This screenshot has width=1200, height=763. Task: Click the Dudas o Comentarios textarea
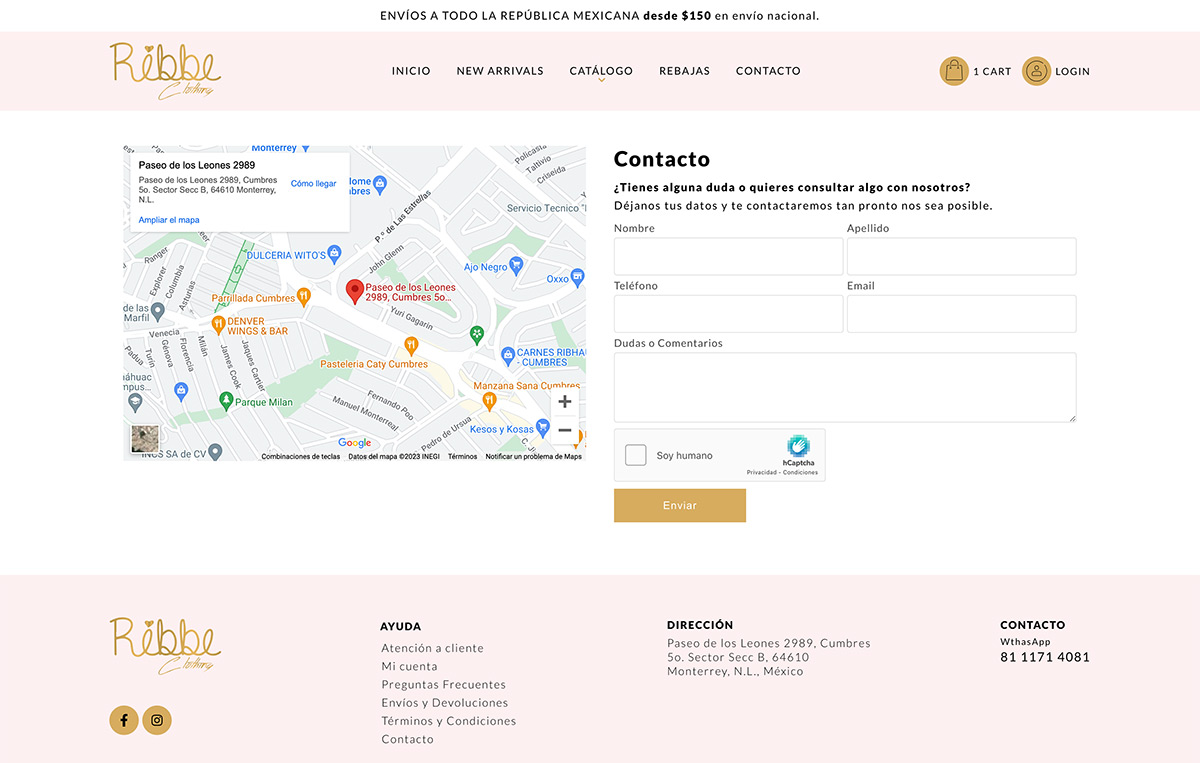[x=845, y=387]
